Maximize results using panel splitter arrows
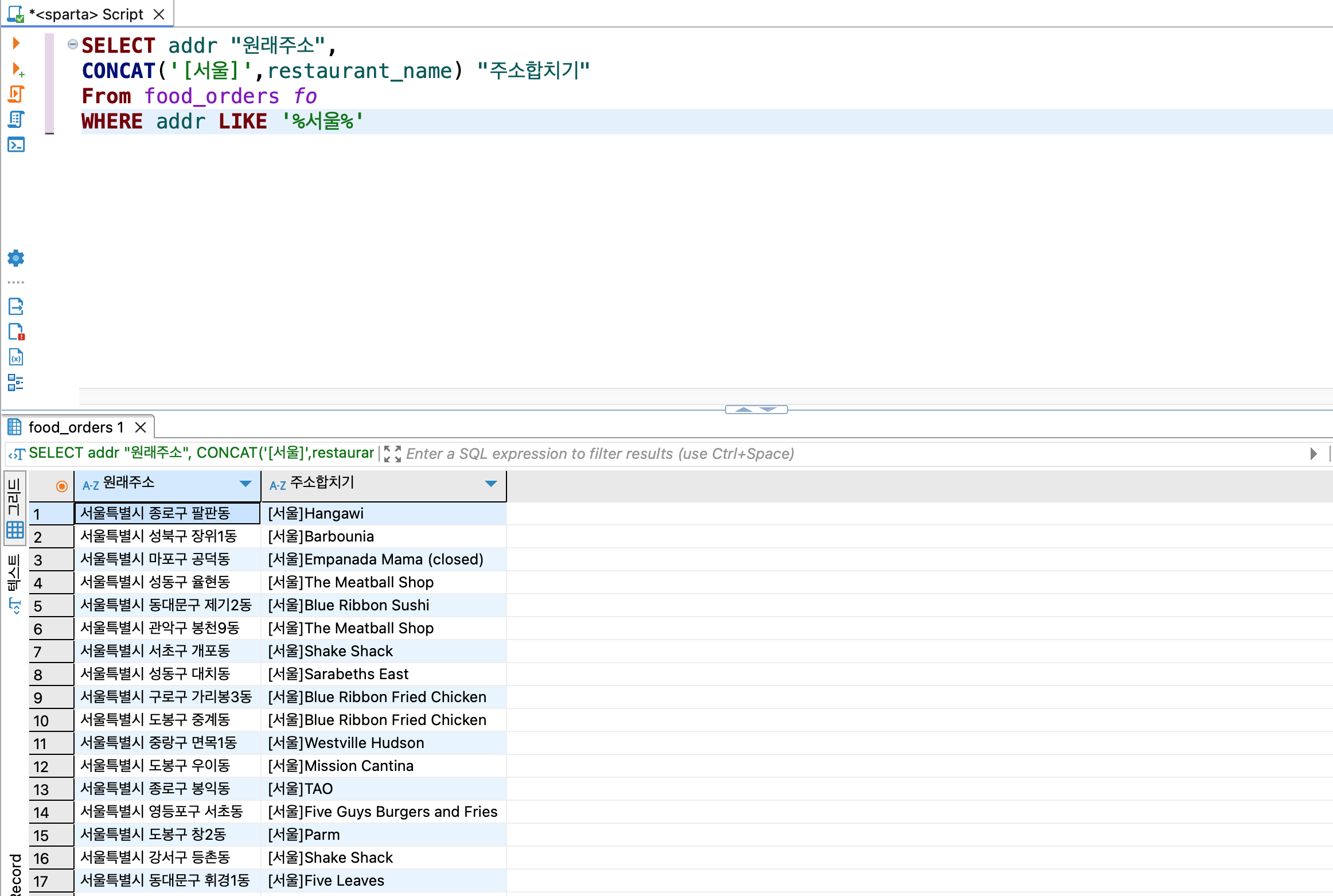Screen dimensions: 1333x896 [x=743, y=410]
